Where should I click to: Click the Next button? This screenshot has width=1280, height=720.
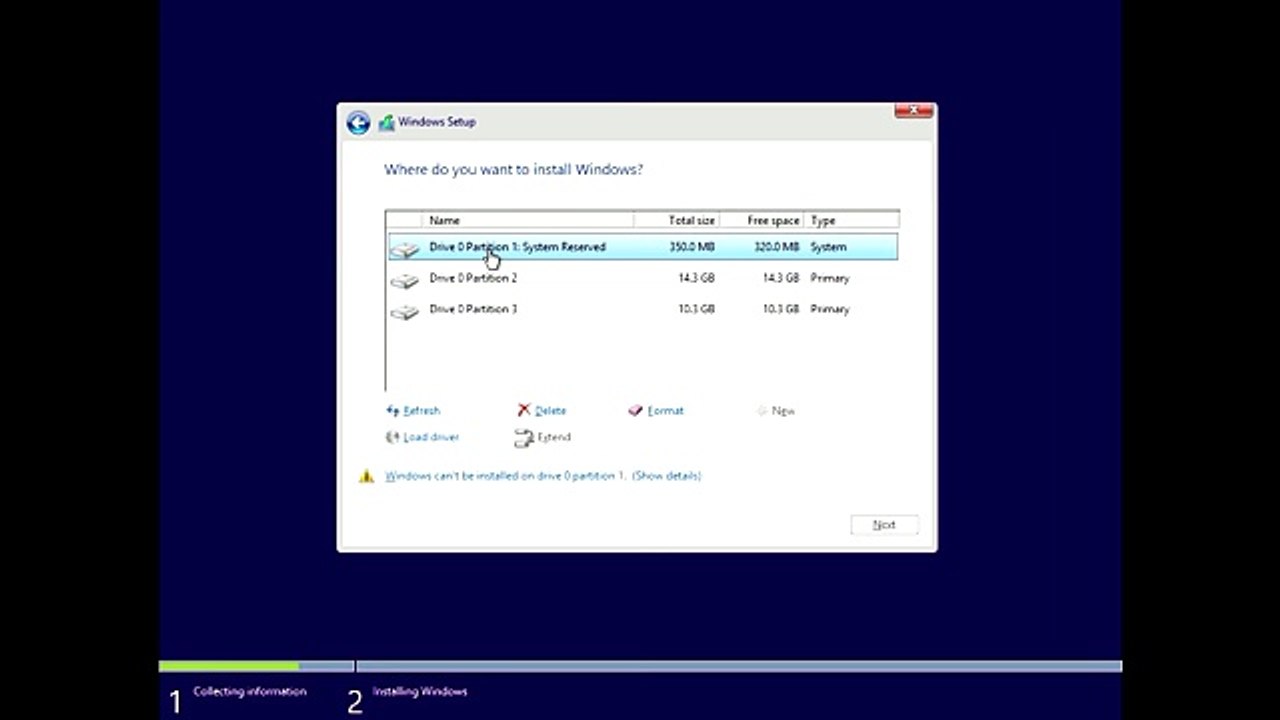pos(884,525)
